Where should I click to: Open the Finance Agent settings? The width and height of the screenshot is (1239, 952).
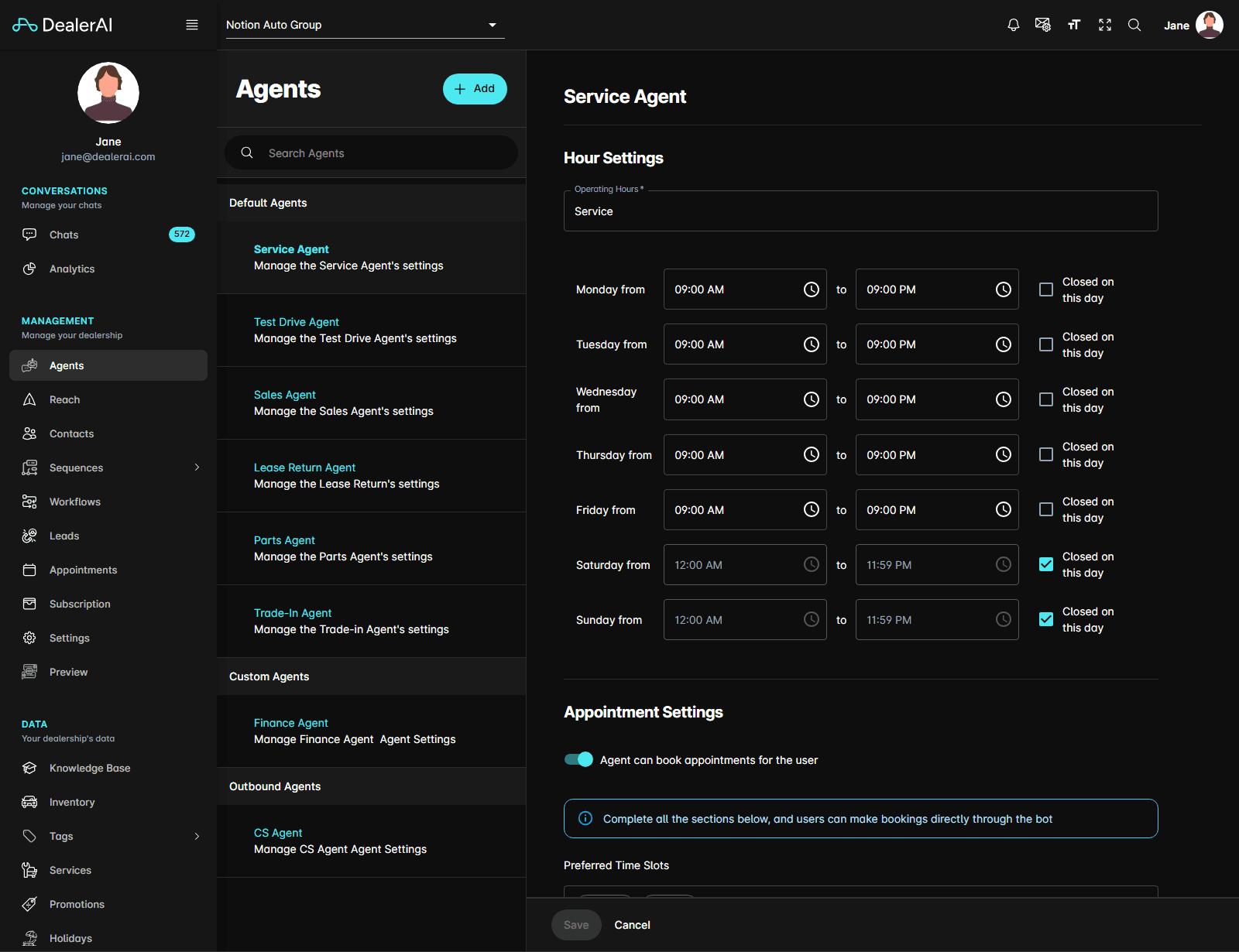coord(372,731)
